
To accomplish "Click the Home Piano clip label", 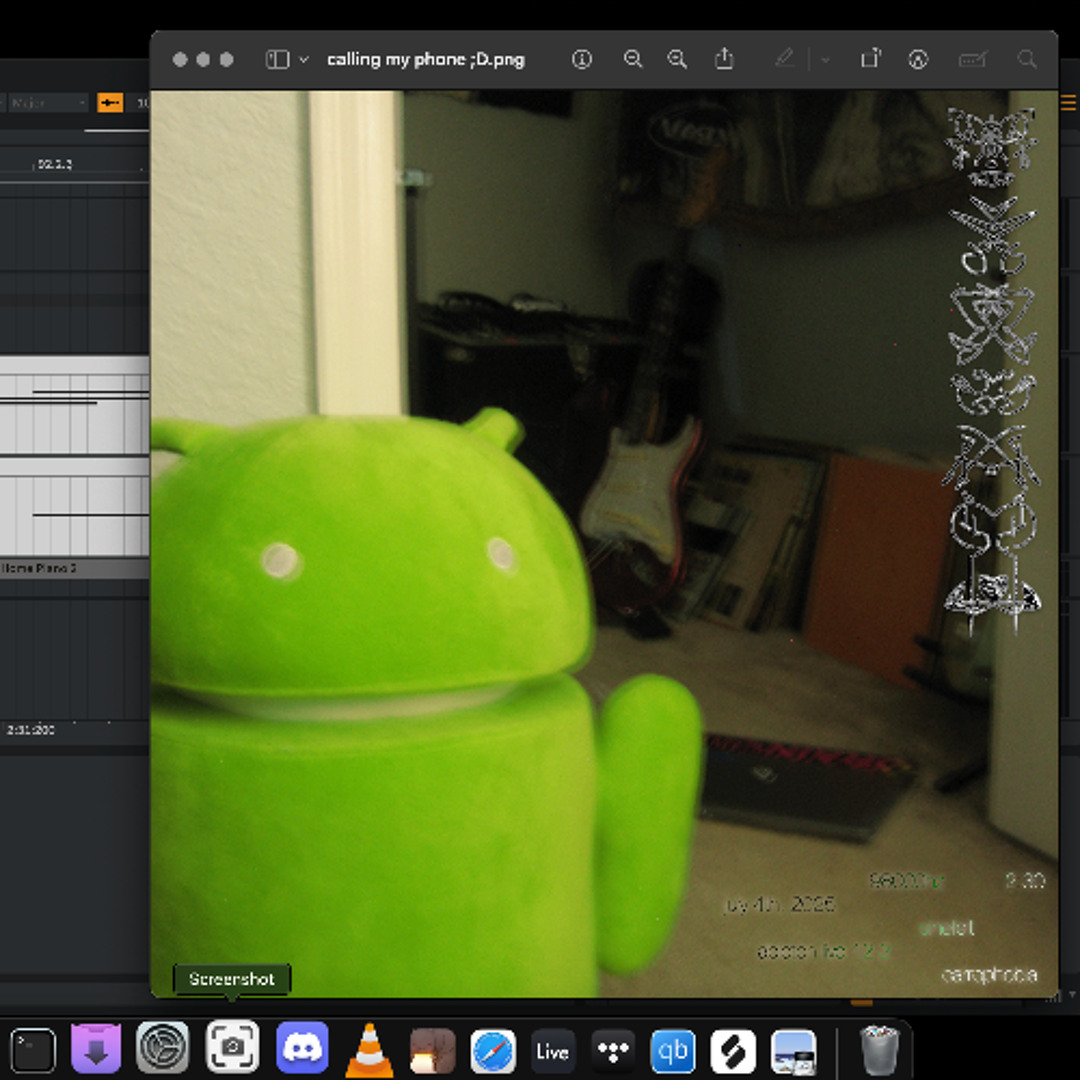I will 40,568.
